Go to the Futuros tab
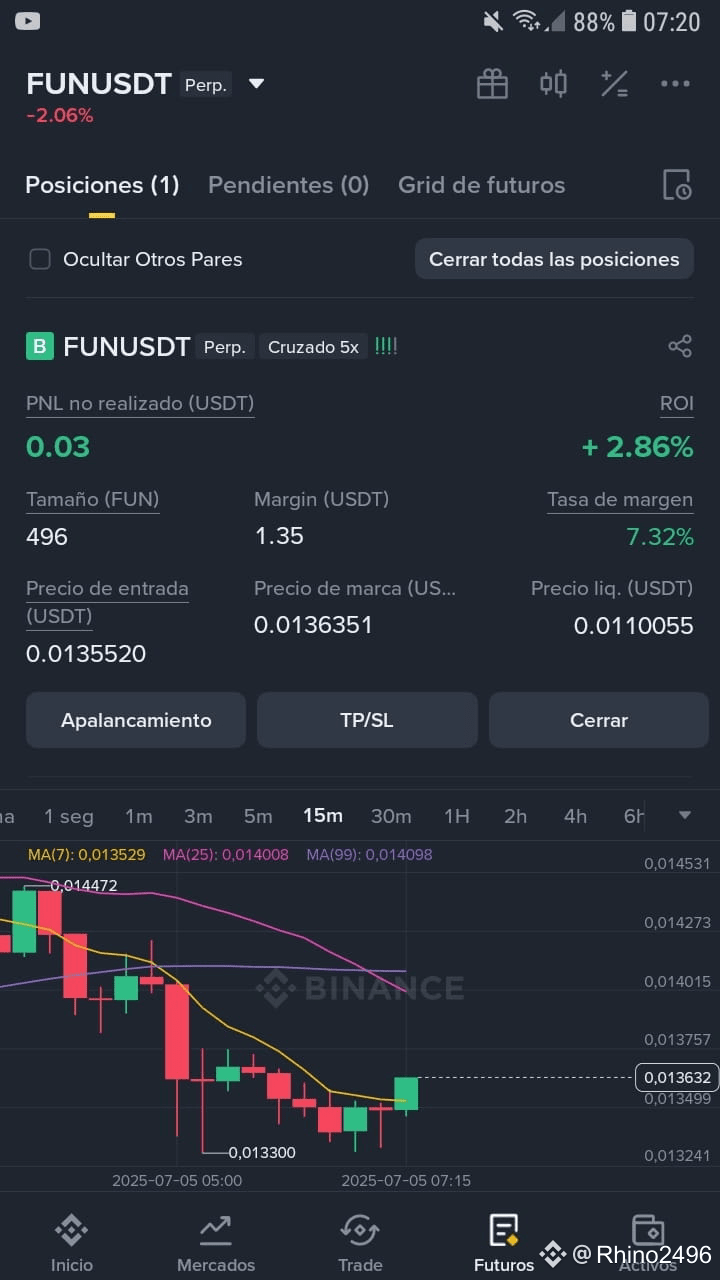This screenshot has width=720, height=1280. [x=504, y=1243]
